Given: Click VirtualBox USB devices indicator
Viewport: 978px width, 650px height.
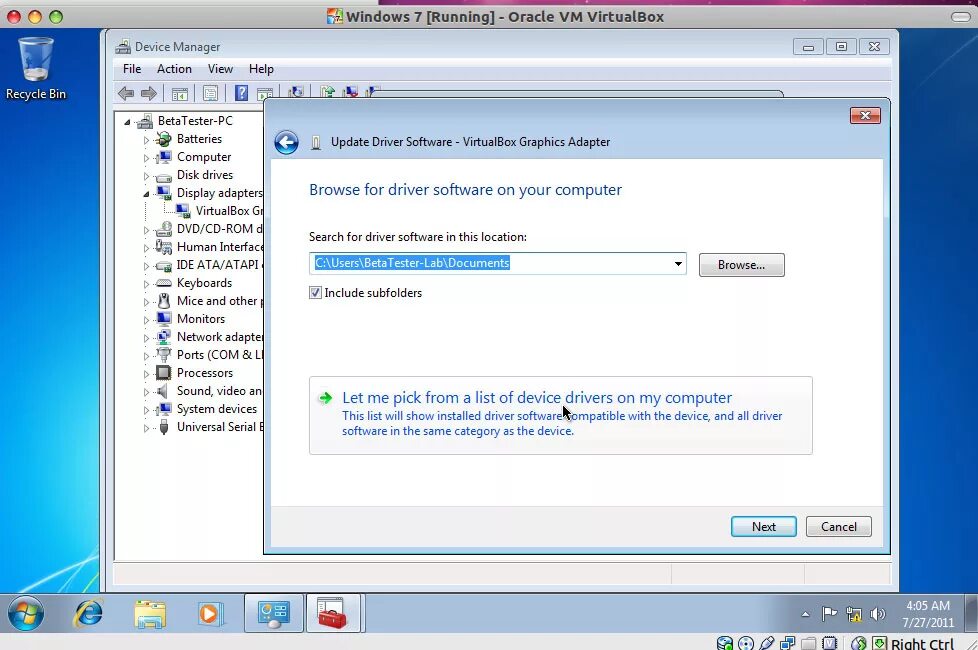Looking at the screenshot, I should [x=767, y=643].
